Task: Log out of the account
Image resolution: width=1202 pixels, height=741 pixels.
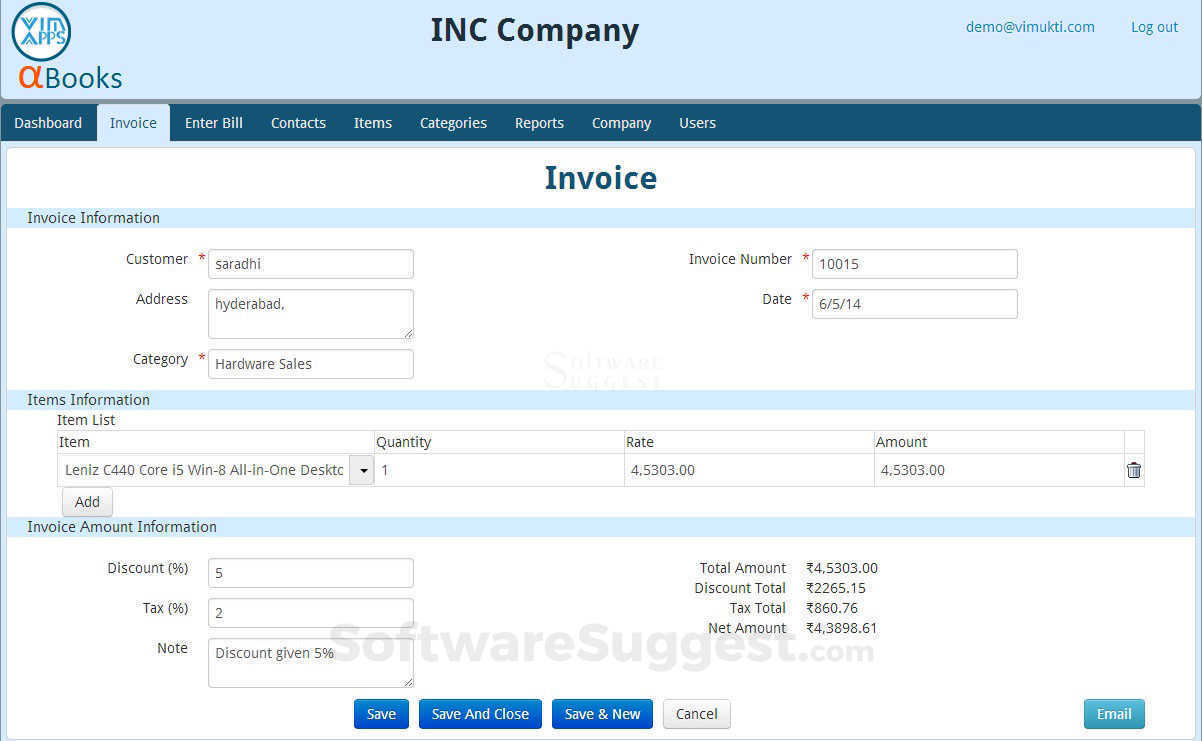Action: [1154, 27]
